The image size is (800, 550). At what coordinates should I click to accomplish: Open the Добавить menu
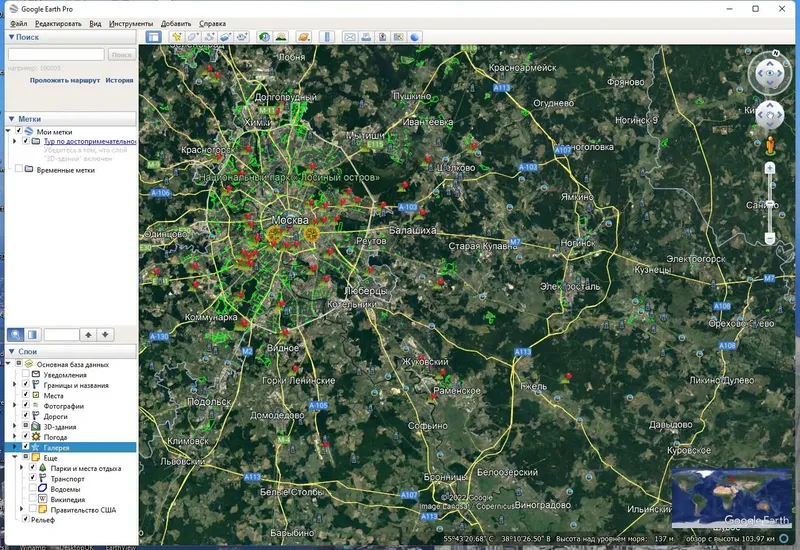point(176,23)
